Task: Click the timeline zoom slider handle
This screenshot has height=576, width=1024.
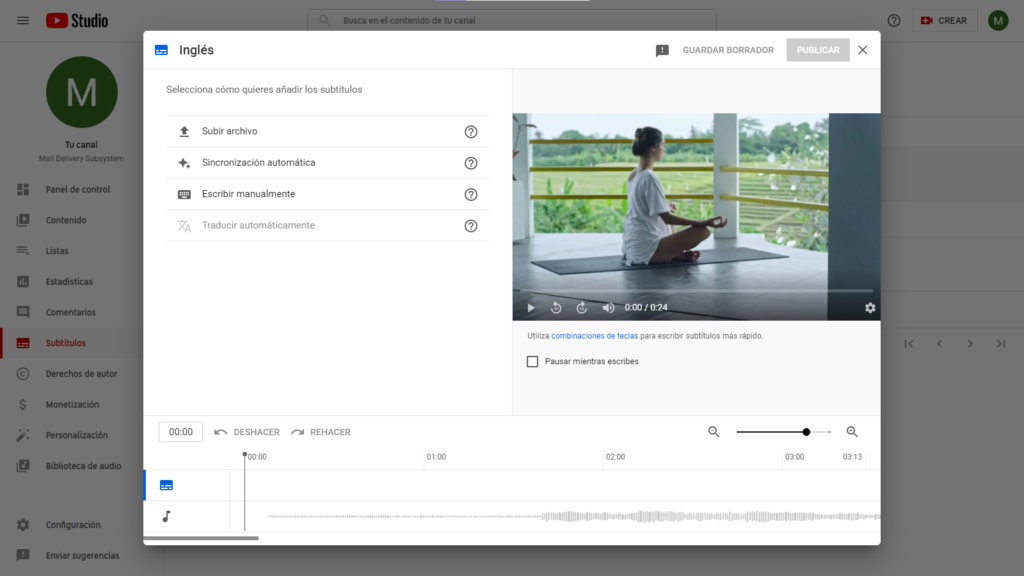Action: tap(806, 432)
